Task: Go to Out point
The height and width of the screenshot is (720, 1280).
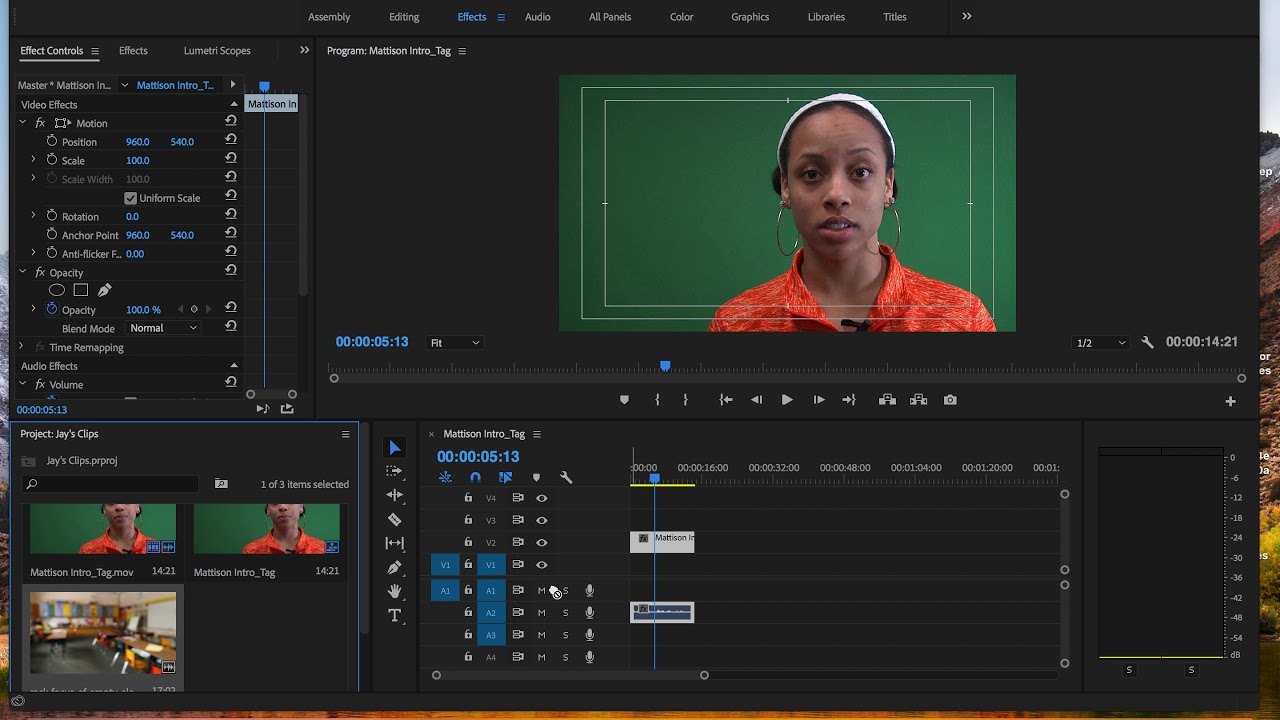Action: tap(849, 400)
